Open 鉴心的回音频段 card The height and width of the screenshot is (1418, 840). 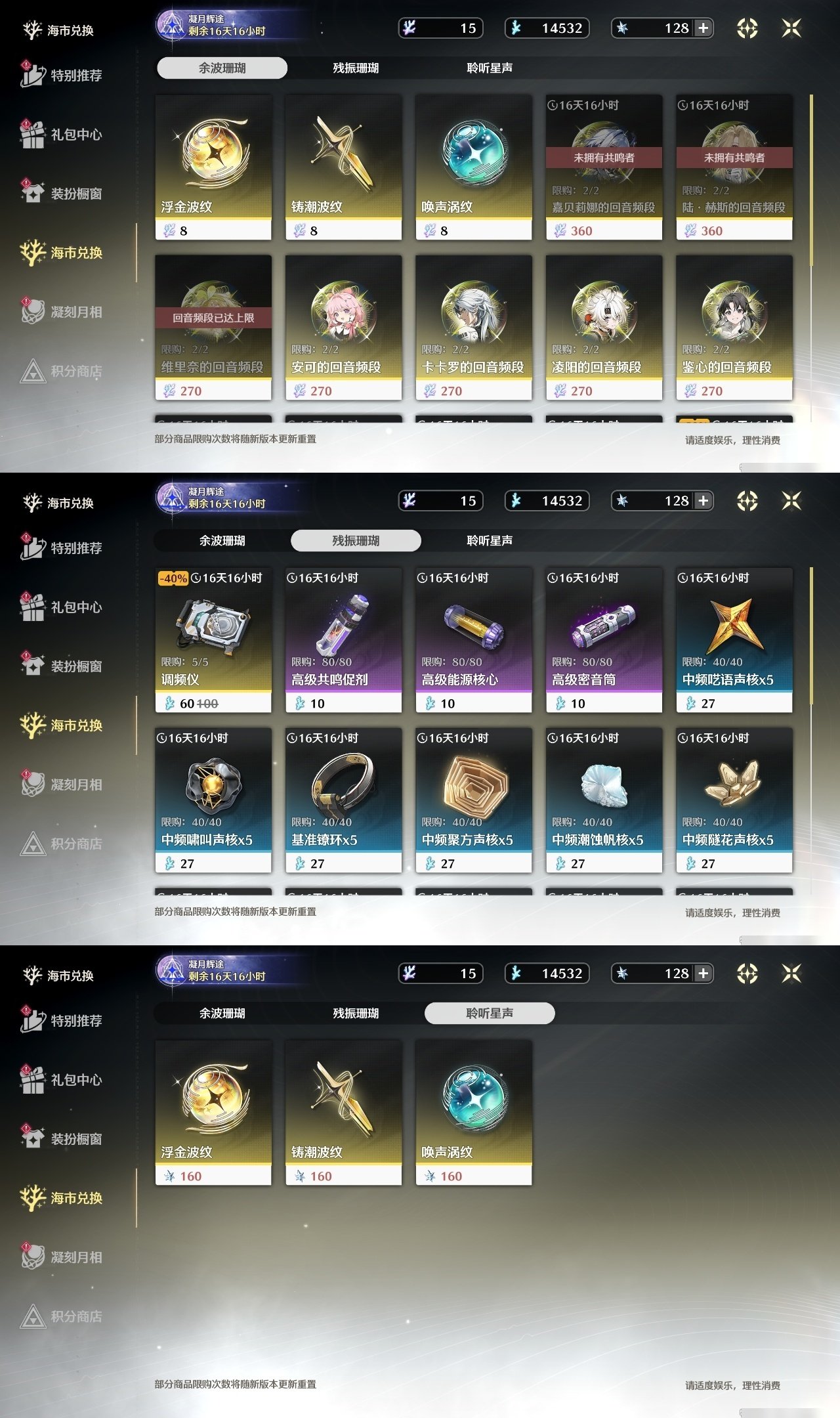734,328
